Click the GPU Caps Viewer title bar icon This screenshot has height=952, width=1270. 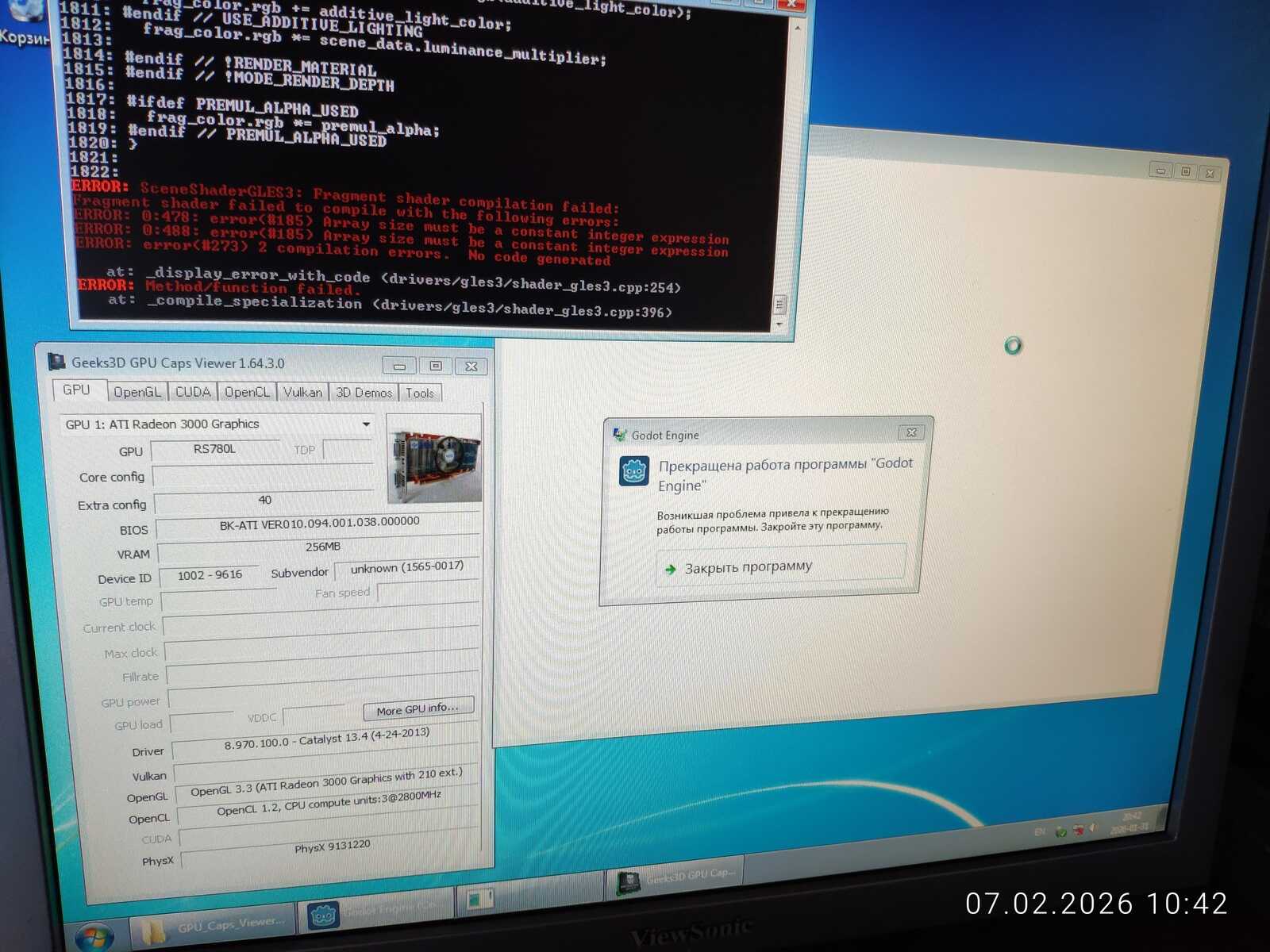[x=56, y=362]
